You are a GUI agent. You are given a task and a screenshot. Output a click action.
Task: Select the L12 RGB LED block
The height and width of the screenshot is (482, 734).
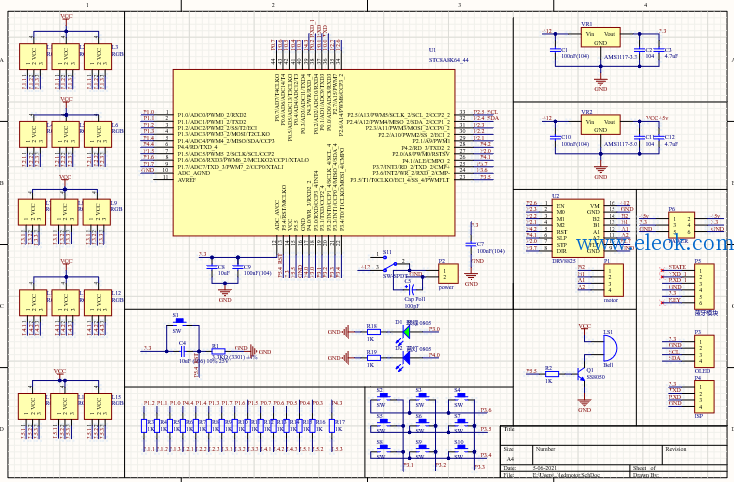click(98, 302)
